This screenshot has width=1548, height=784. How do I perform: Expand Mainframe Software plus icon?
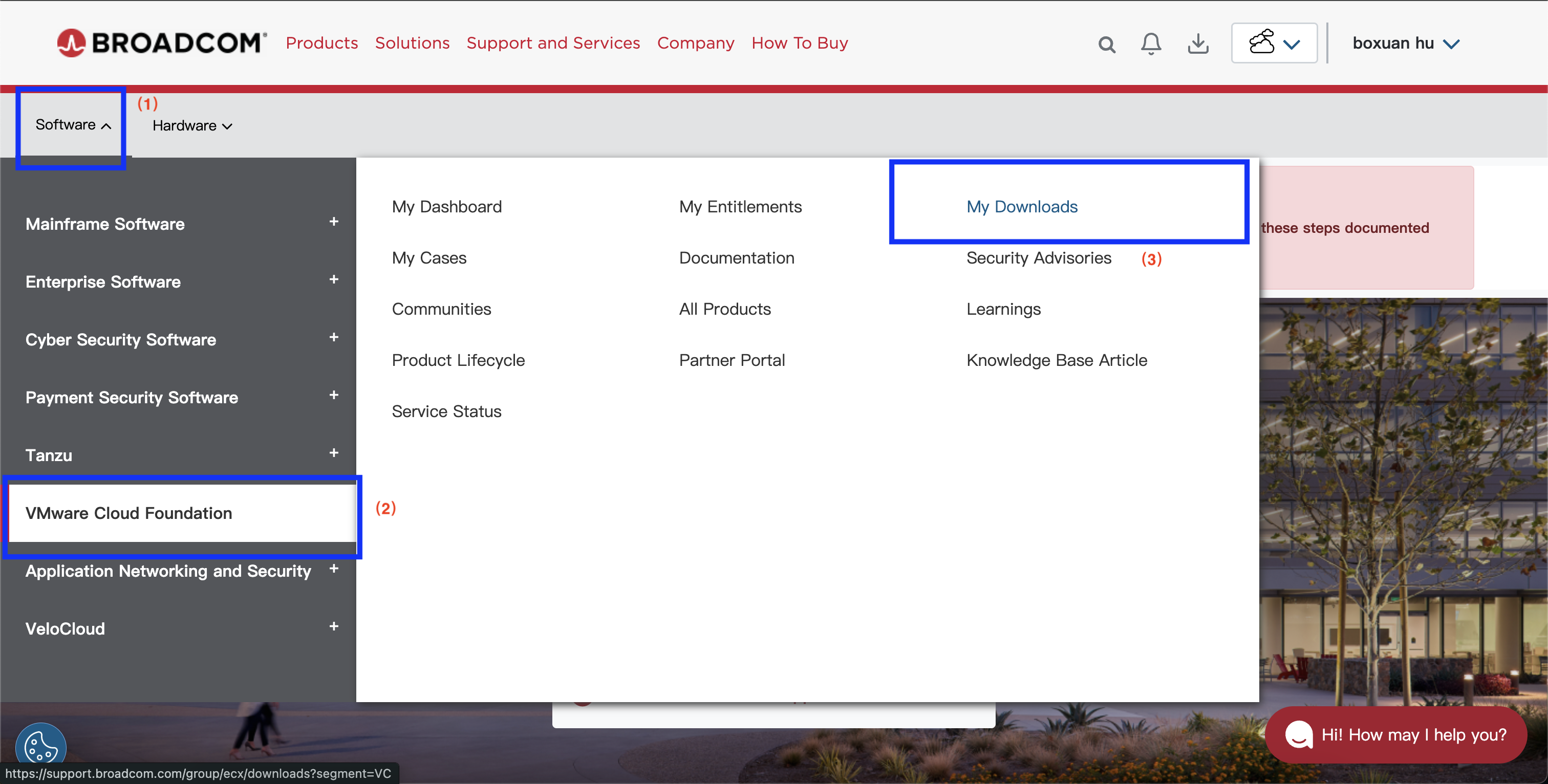334,222
